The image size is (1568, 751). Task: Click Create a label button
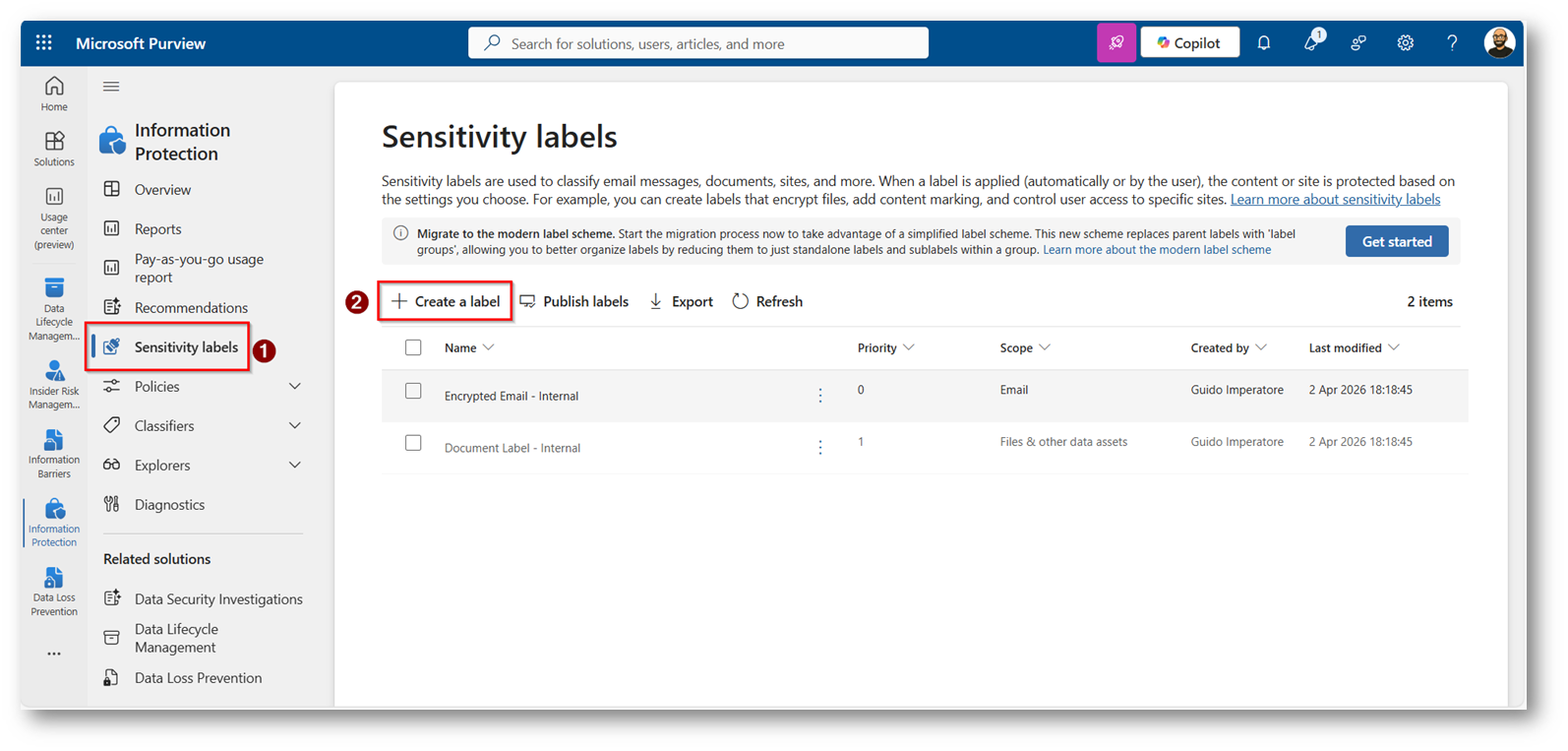click(446, 301)
